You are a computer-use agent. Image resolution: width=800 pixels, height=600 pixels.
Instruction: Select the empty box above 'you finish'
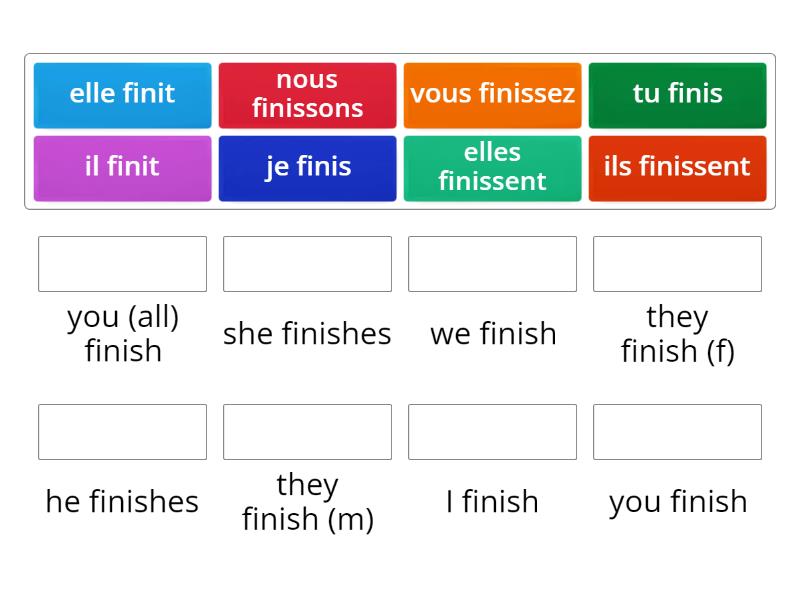(x=677, y=432)
